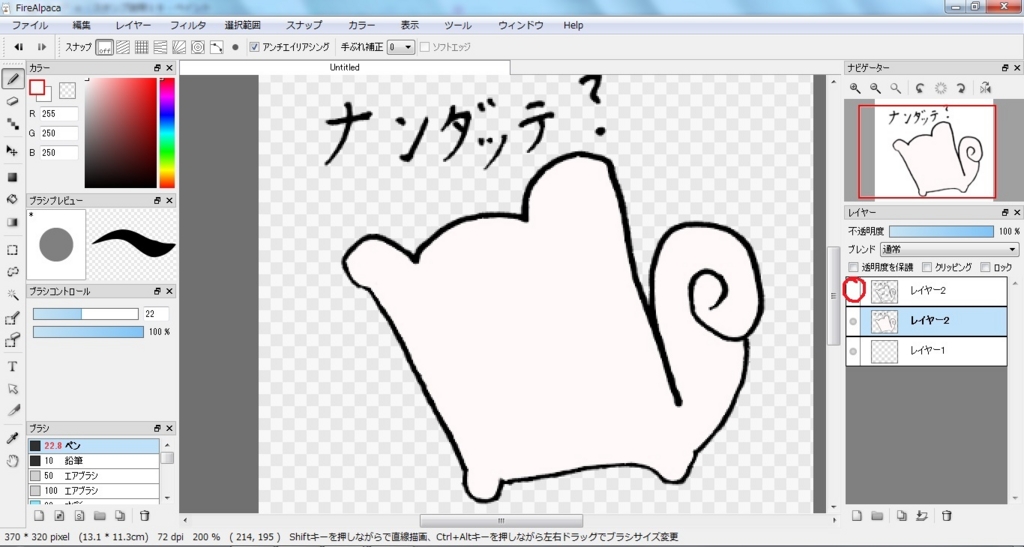1024x547 pixels.
Task: Enable circle (concentric) snap
Action: tap(198, 47)
